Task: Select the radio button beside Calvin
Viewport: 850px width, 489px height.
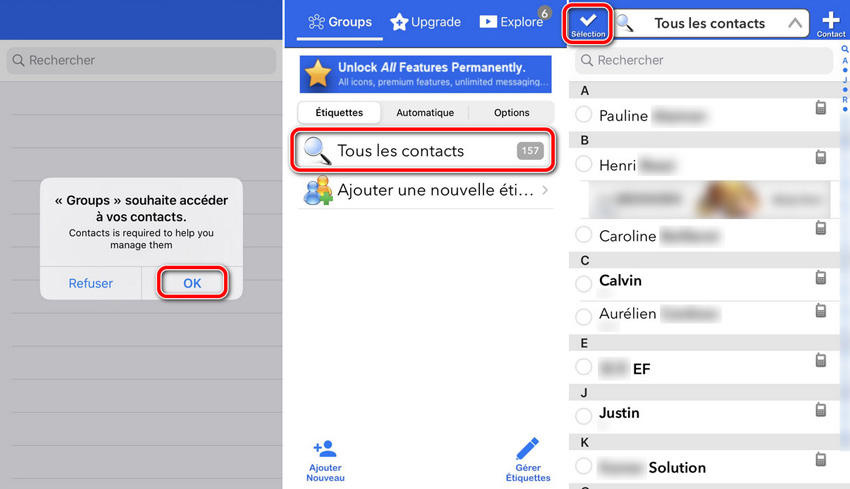Action: point(584,284)
